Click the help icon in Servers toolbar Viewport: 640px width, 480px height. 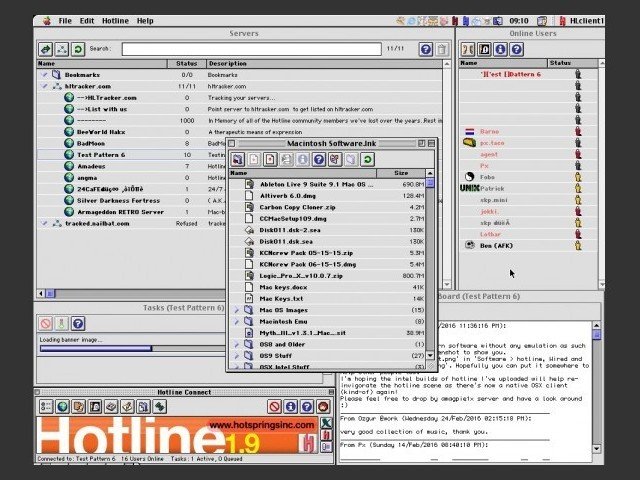pos(426,49)
